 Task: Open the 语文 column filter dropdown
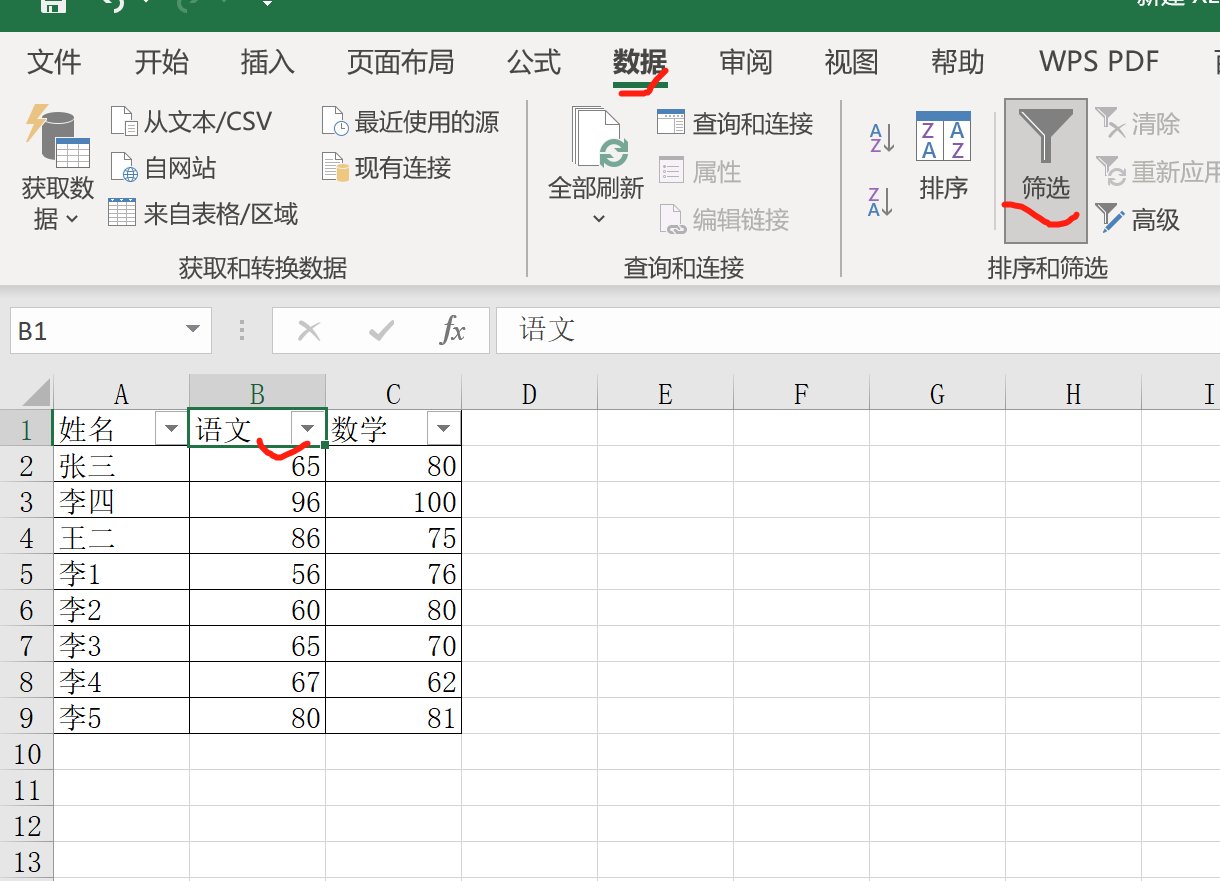(307, 427)
